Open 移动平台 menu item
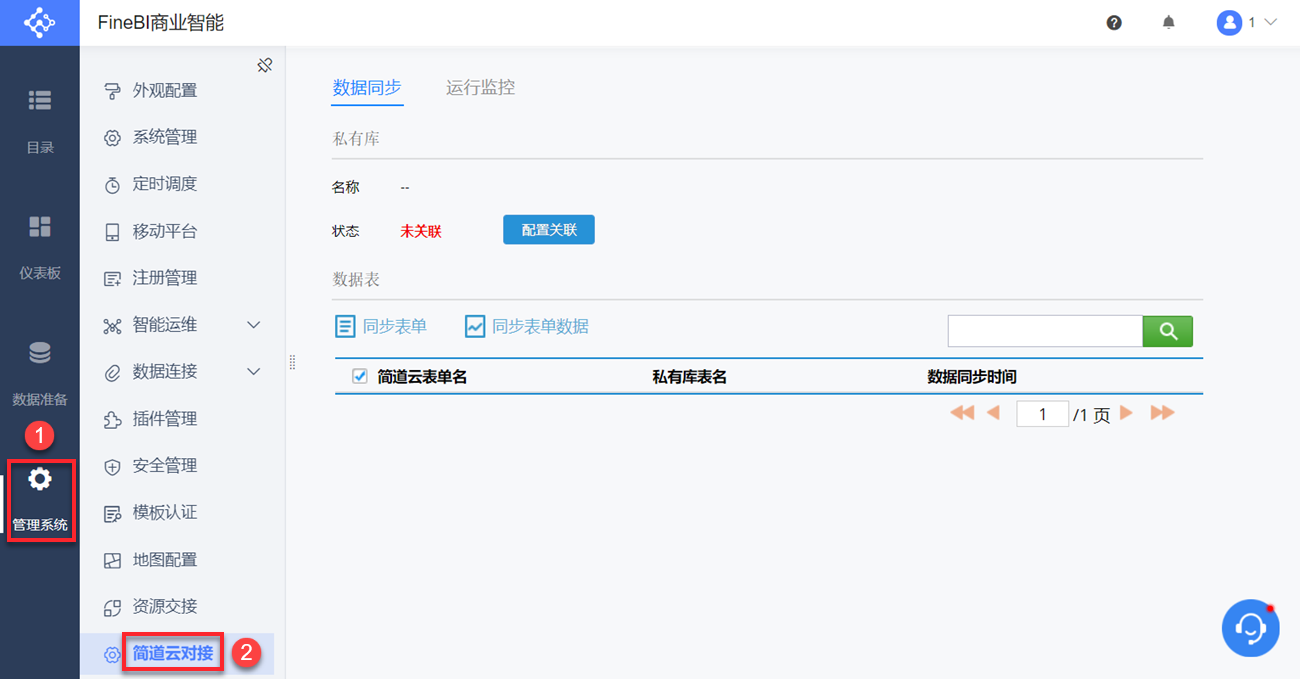1300x679 pixels. pos(165,231)
